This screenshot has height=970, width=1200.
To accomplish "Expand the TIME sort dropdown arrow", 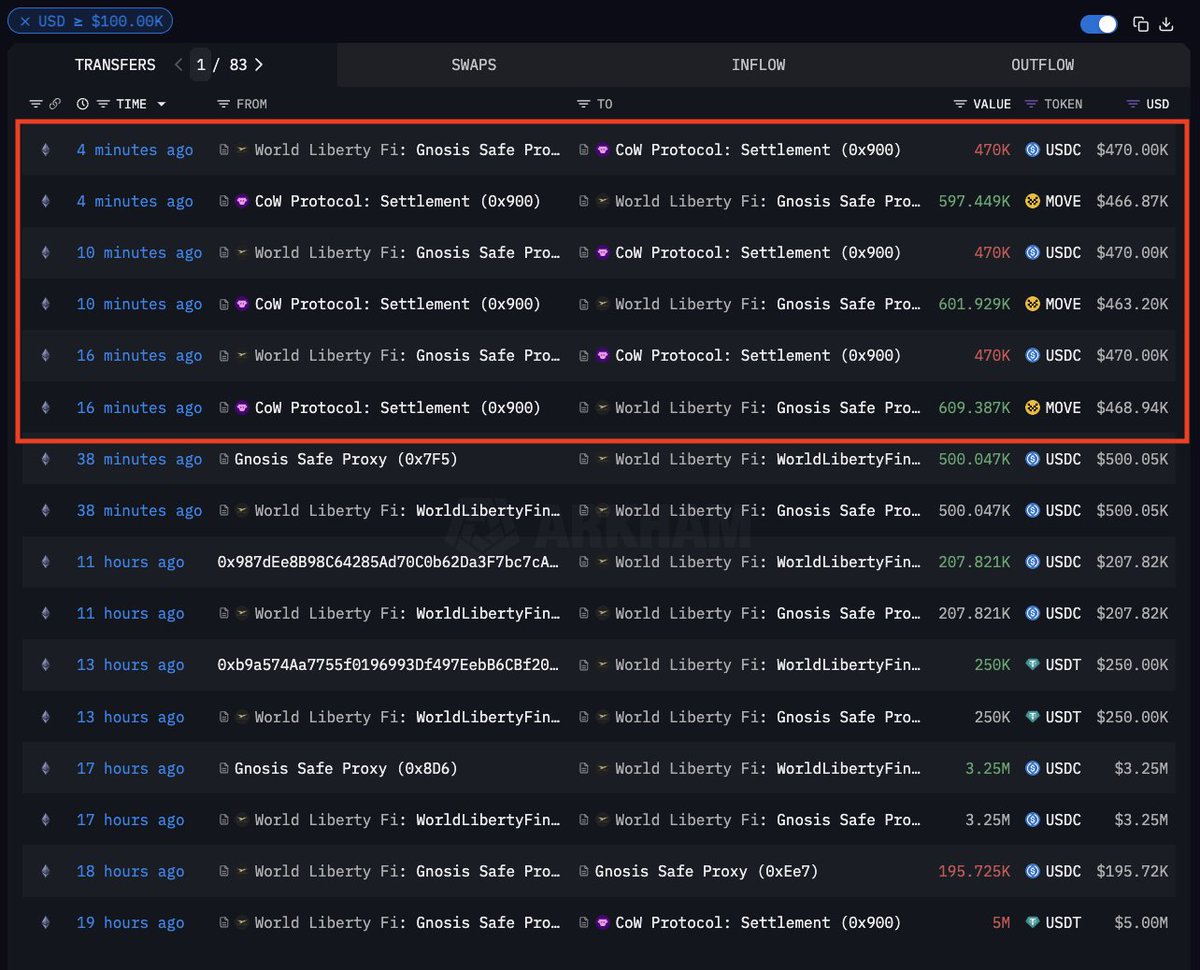I will (x=161, y=104).
